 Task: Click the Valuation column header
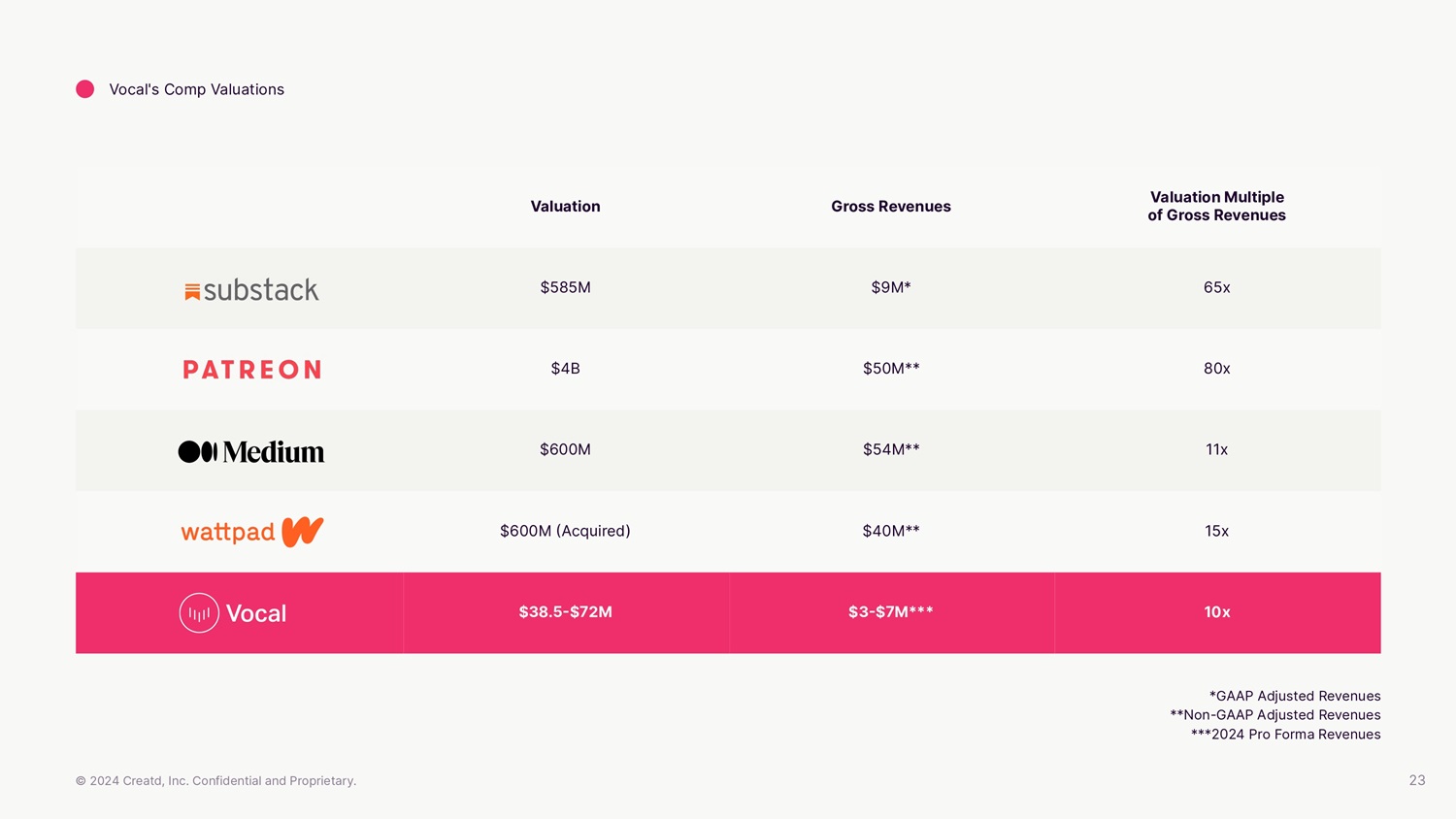pos(565,207)
